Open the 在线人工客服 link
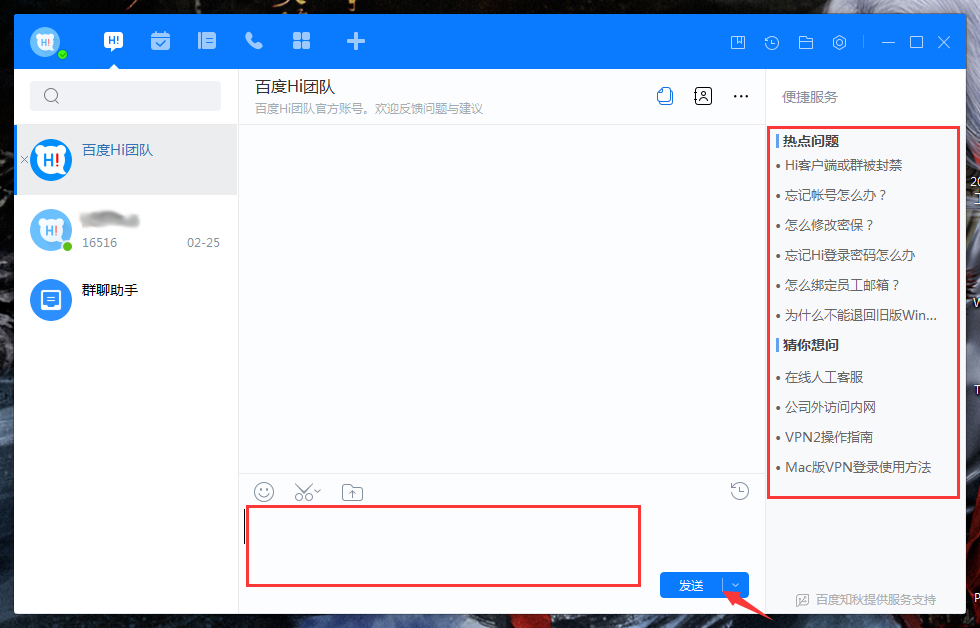This screenshot has height=628, width=980. (824, 376)
